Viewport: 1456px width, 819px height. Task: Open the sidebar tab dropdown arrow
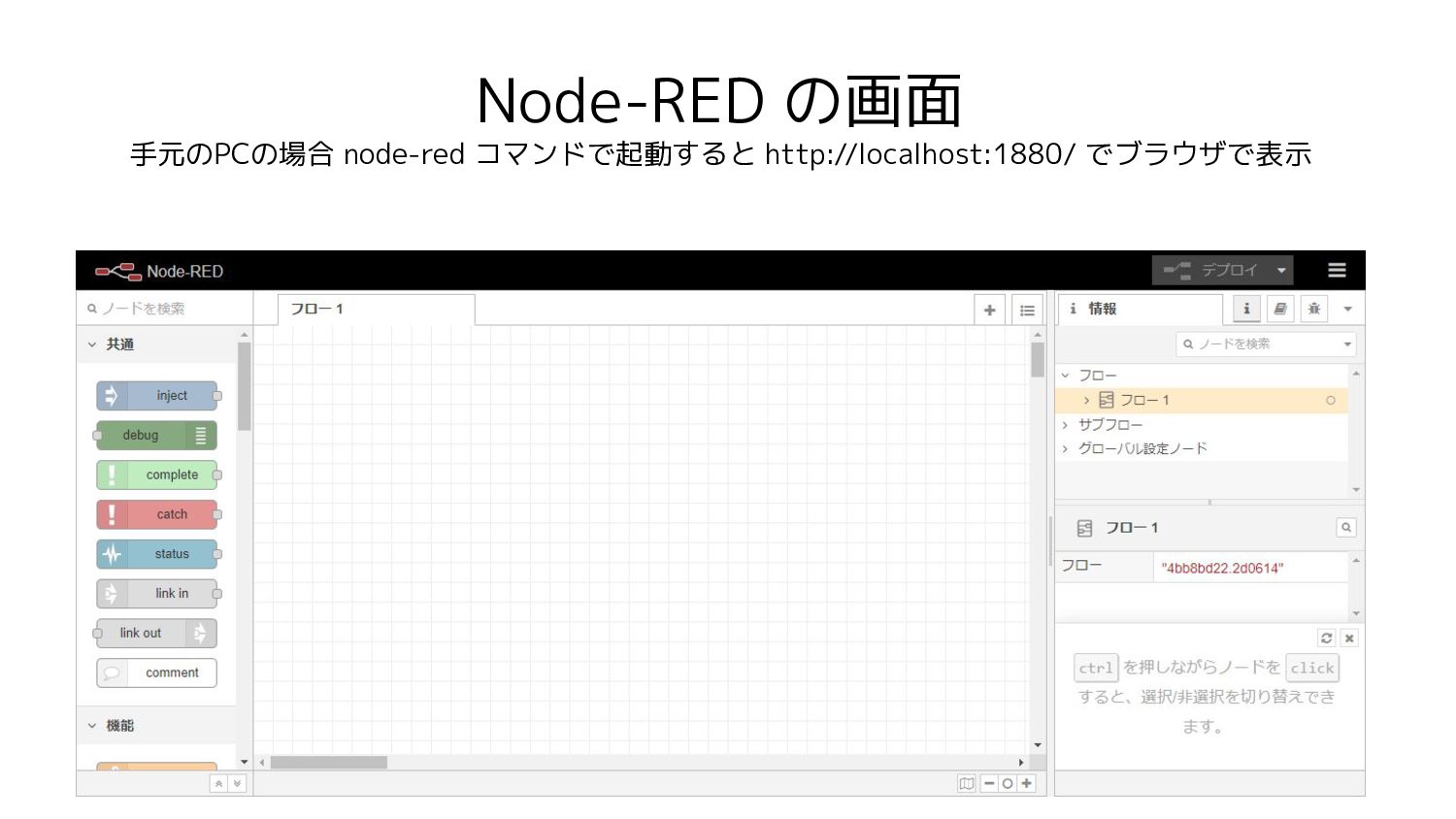[1347, 310]
